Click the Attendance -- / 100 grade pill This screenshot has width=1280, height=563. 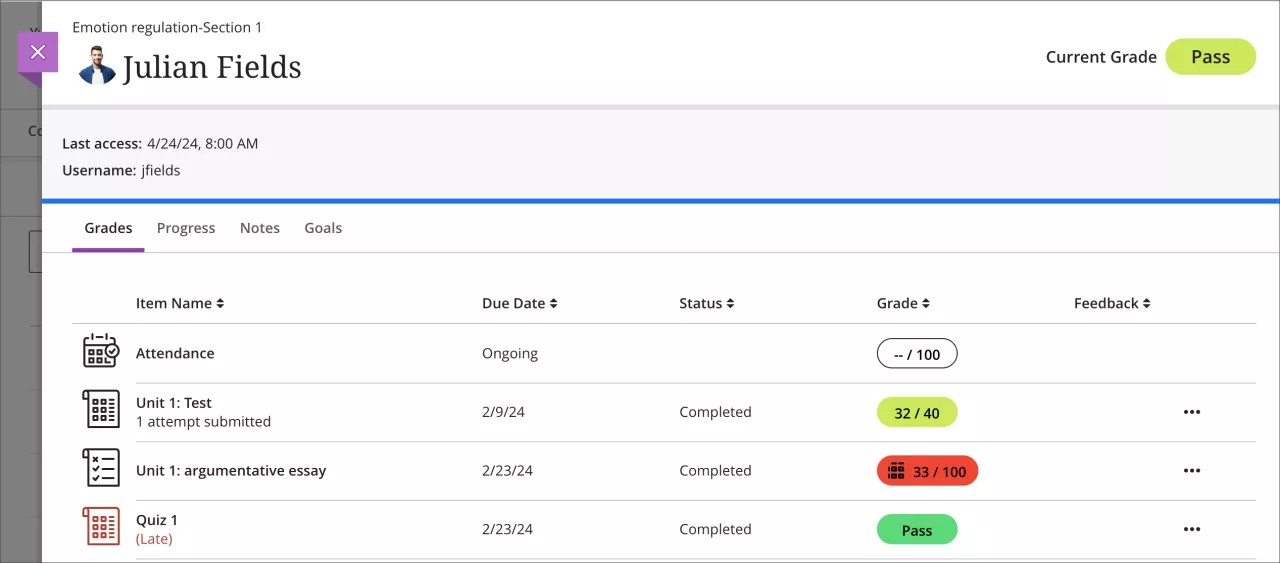click(916, 354)
